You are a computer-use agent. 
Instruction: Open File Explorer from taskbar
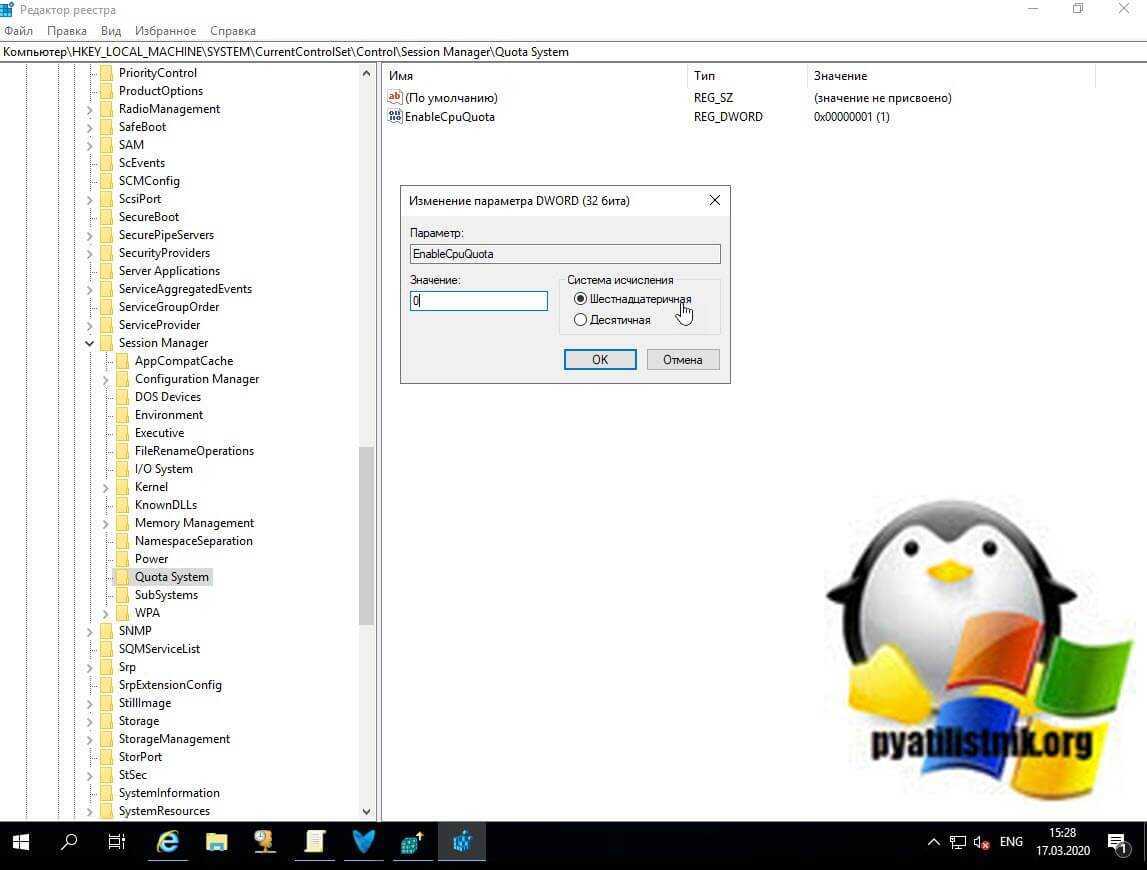tap(217, 842)
